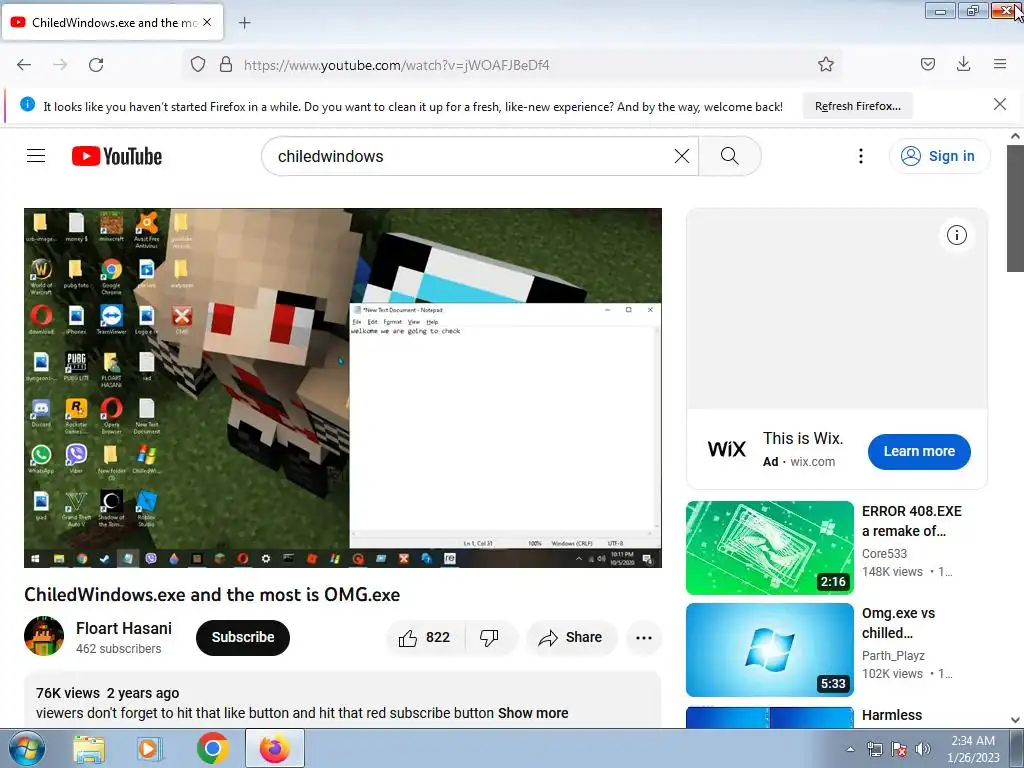Click the Refresh Firefox... button
This screenshot has width=1024, height=768.
[x=857, y=106]
